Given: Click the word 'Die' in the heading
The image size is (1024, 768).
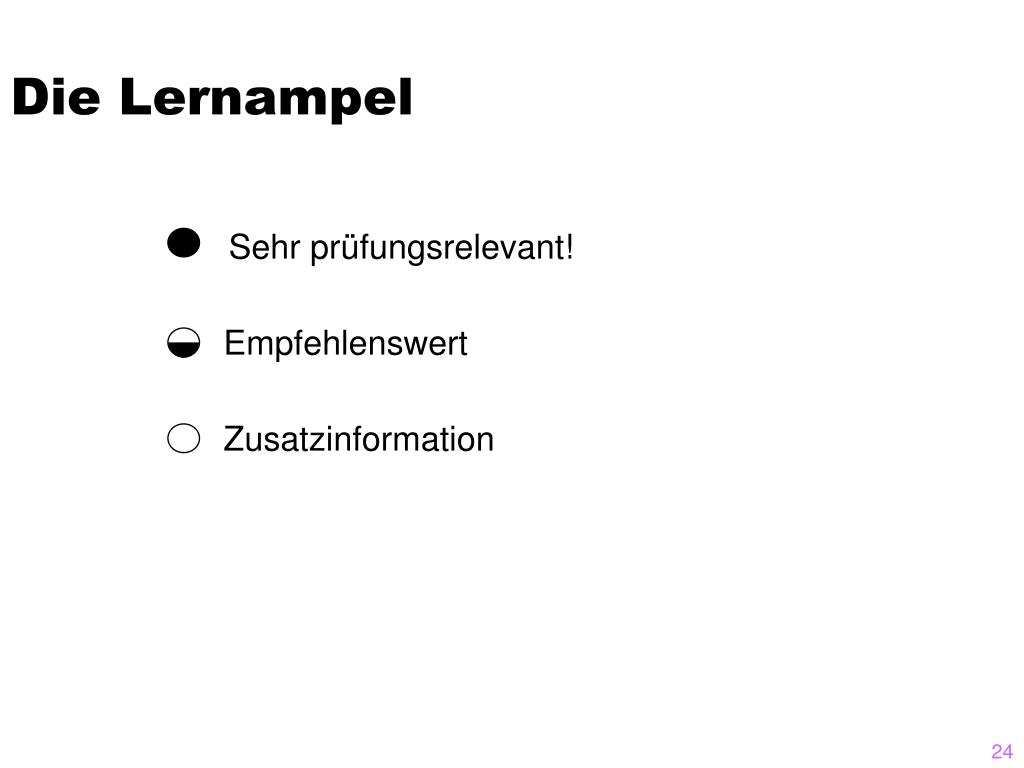Looking at the screenshot, I should tap(56, 97).
